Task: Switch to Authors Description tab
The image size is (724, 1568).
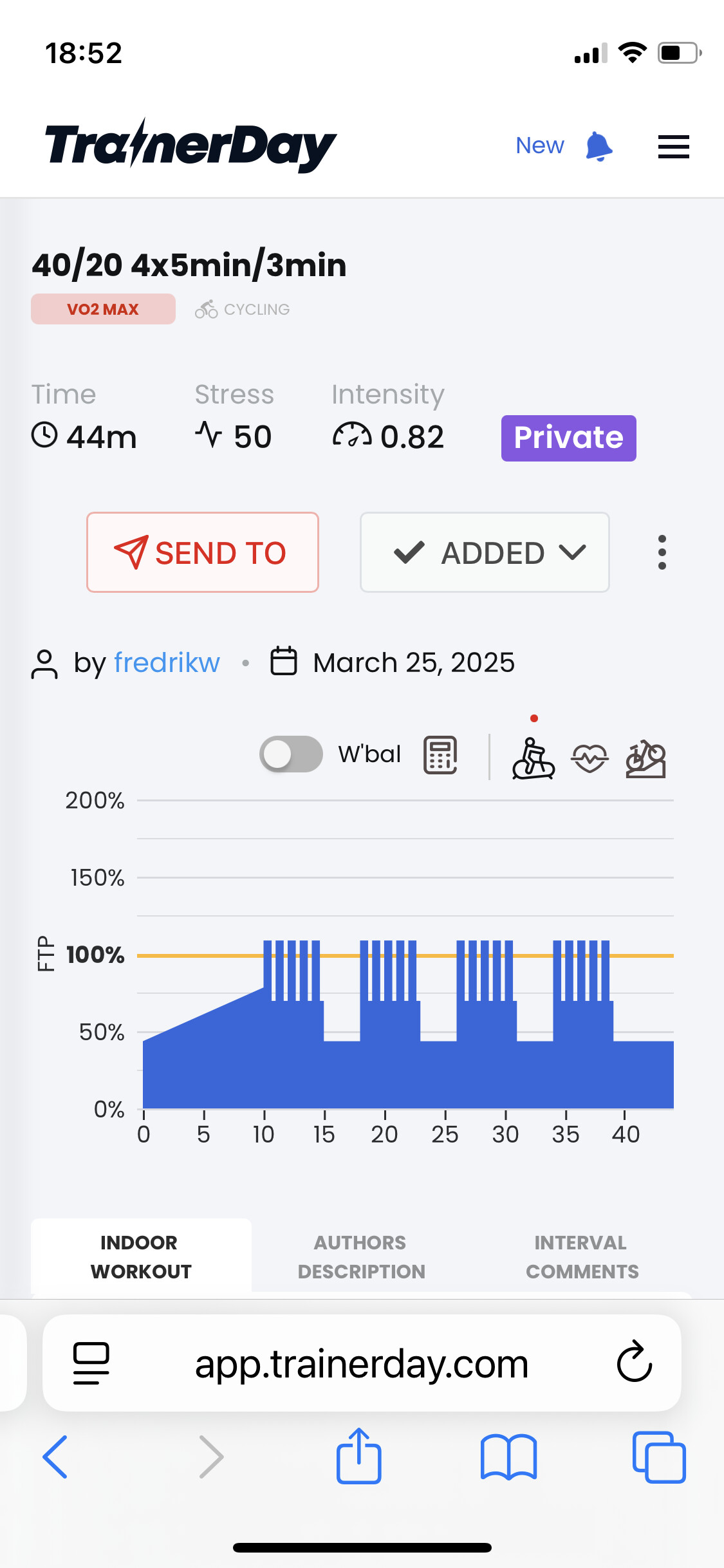Action: [361, 1256]
